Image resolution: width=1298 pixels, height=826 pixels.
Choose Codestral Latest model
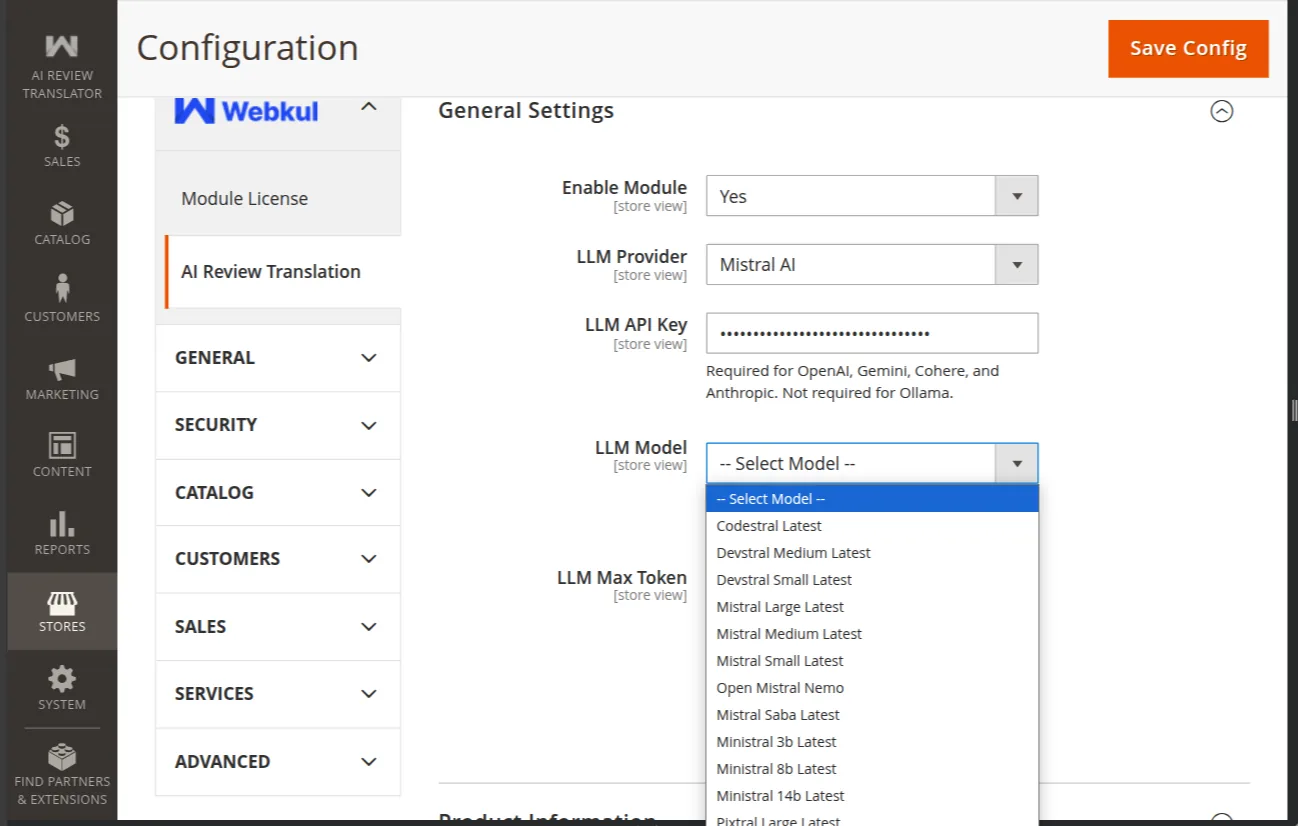point(872,525)
